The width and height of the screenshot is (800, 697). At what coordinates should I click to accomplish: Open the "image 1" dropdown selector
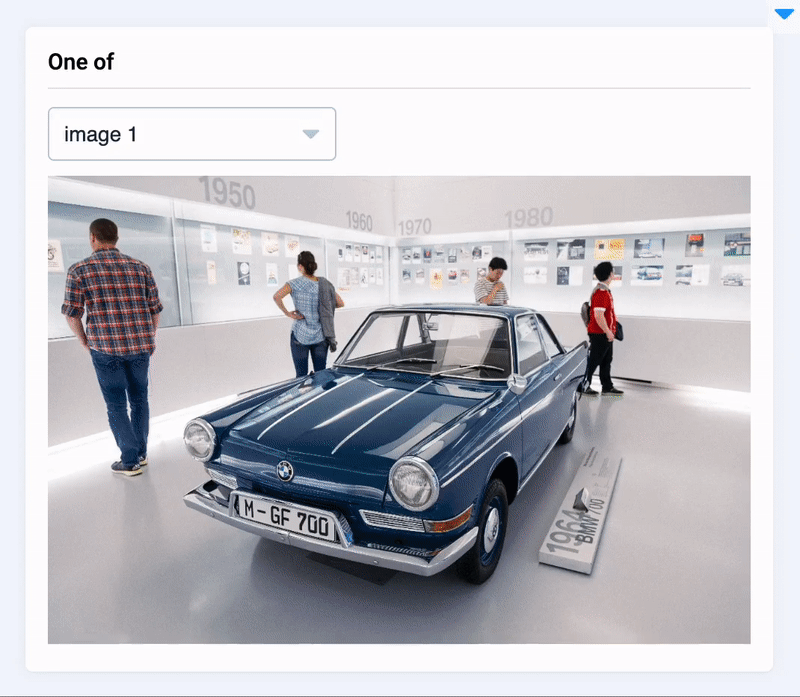point(192,134)
